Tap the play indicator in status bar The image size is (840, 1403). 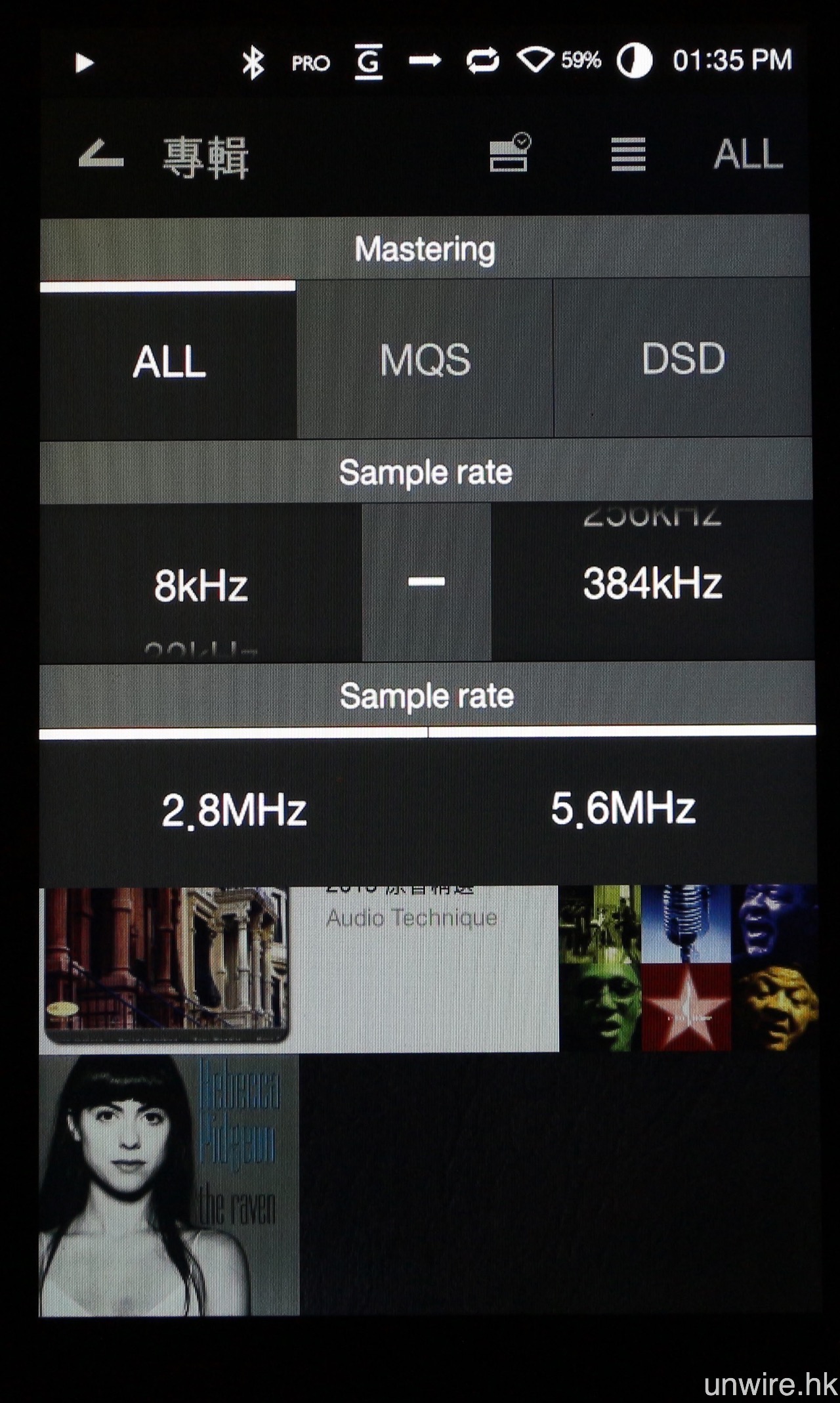(x=84, y=63)
